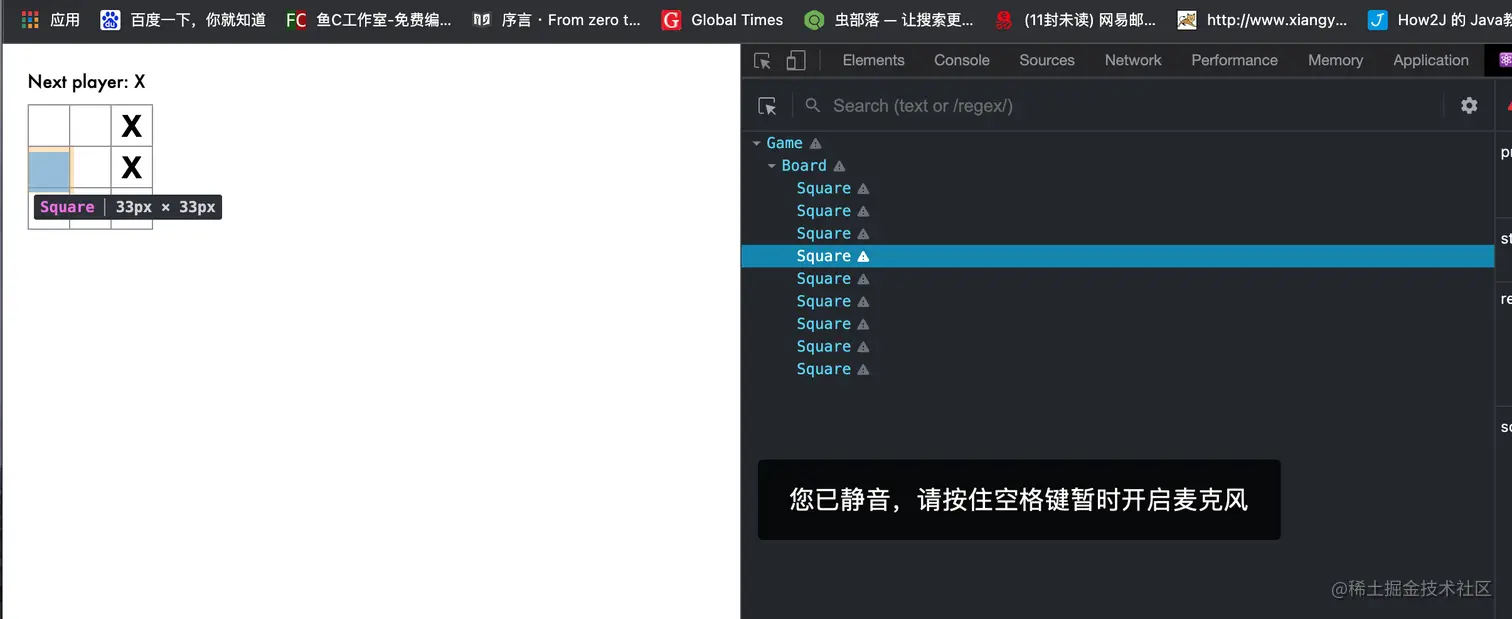
Task: Click the Global Times bookmark icon
Action: [671, 19]
